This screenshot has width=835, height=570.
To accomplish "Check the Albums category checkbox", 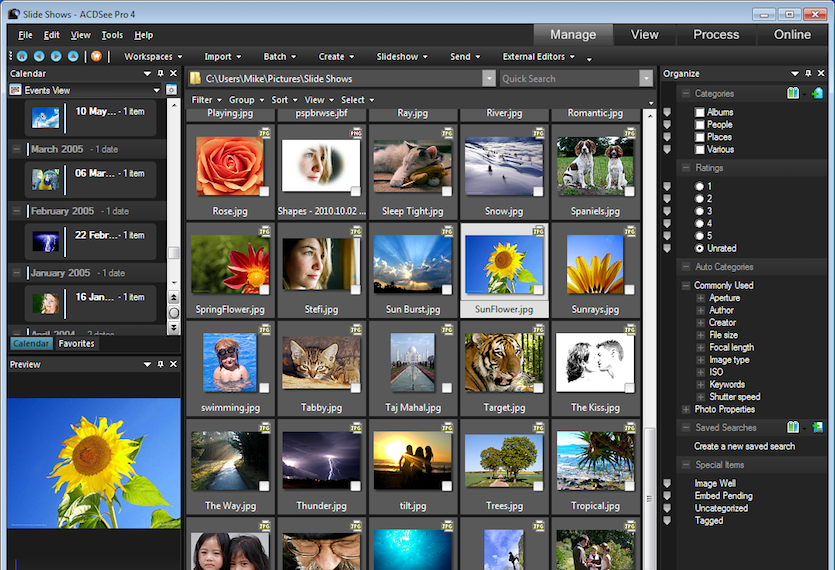I will (x=700, y=112).
